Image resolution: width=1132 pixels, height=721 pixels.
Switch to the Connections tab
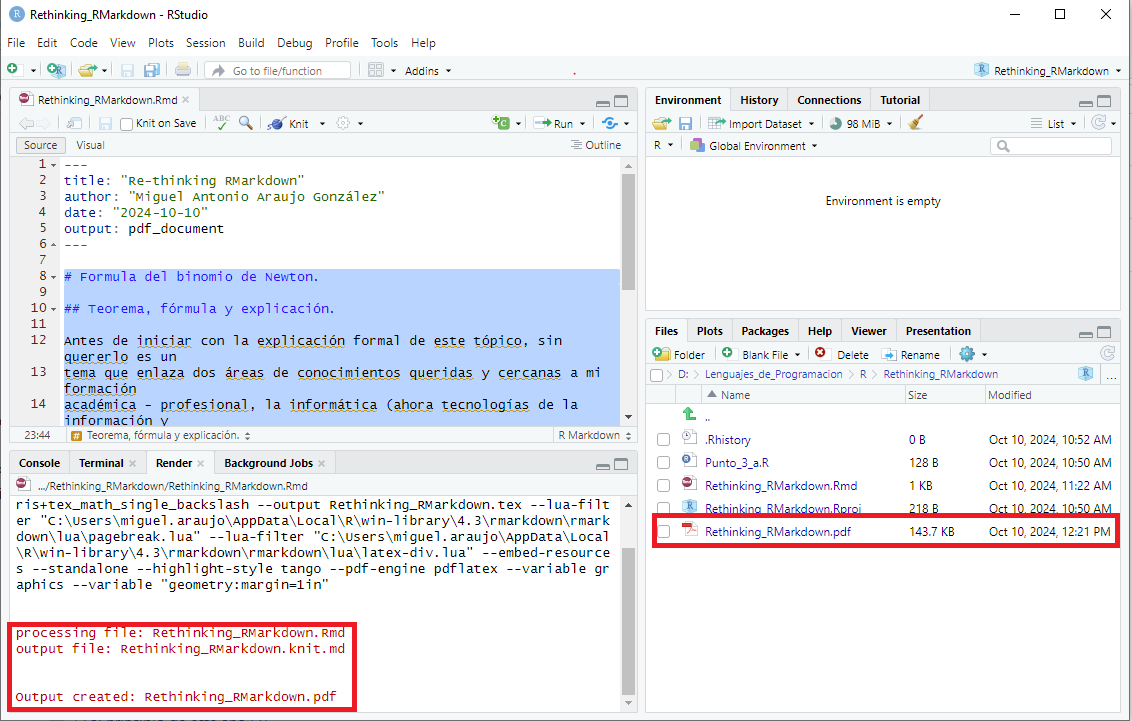(x=829, y=100)
